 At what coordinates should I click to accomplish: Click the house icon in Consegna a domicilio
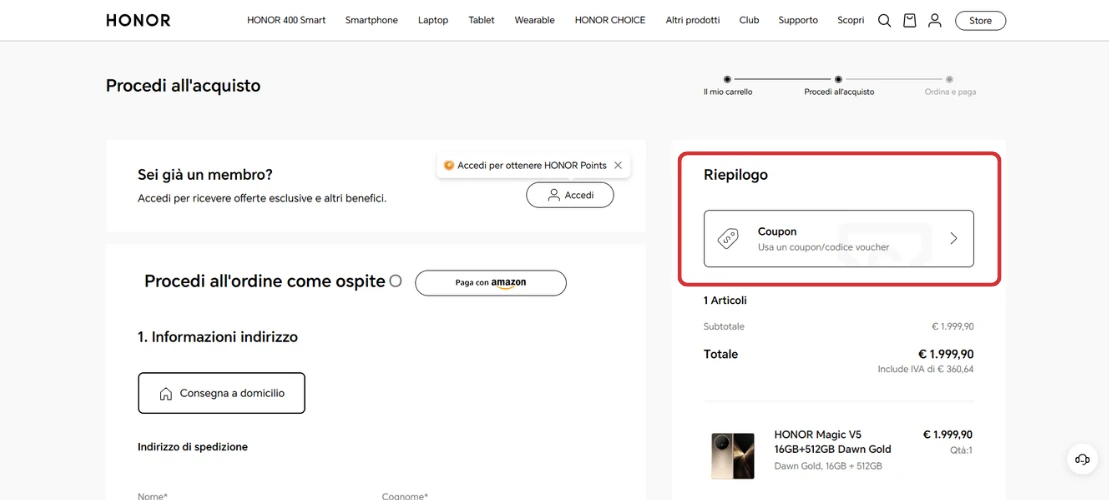click(166, 393)
